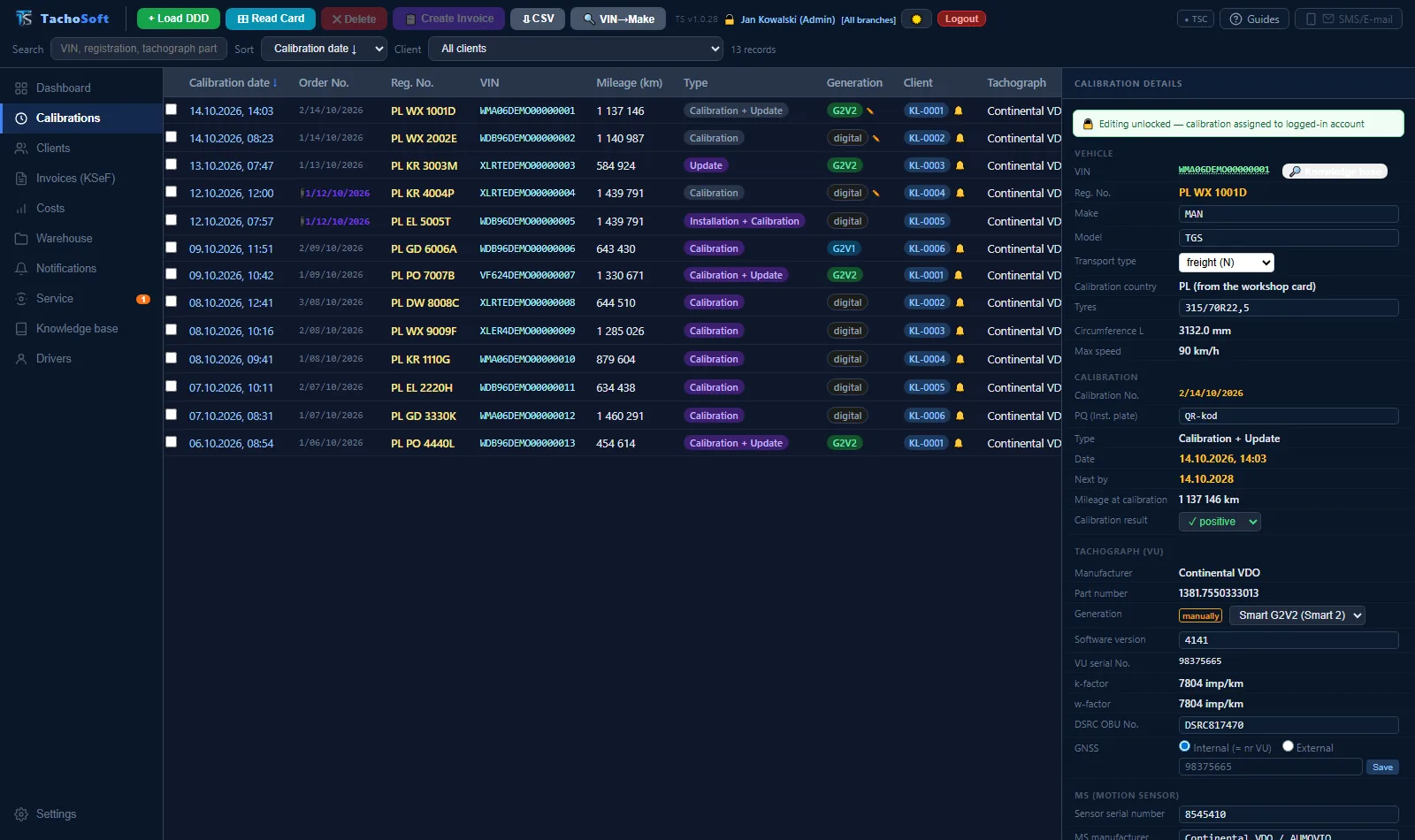Click Save button next to GNSS field
Viewport: 1415px width, 840px height.
pos(1382,767)
